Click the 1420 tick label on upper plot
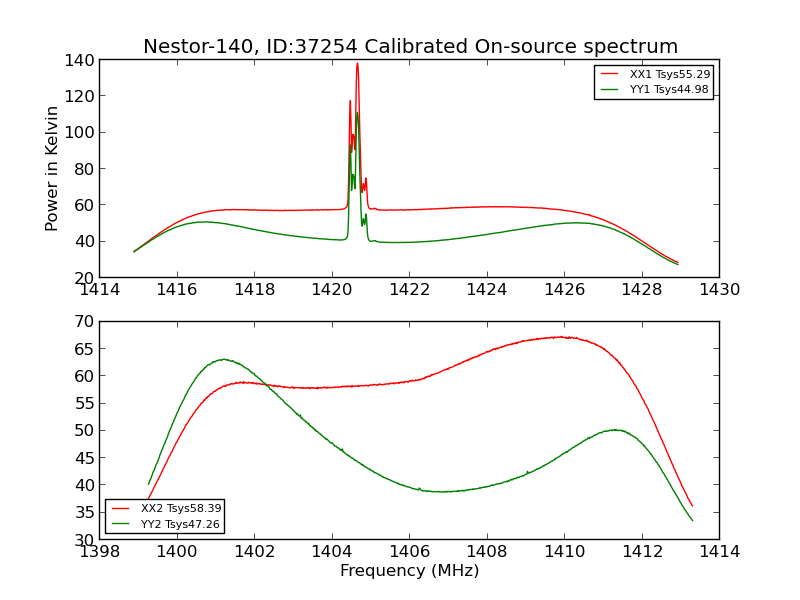Screen dimensions: 800x600 332,290
